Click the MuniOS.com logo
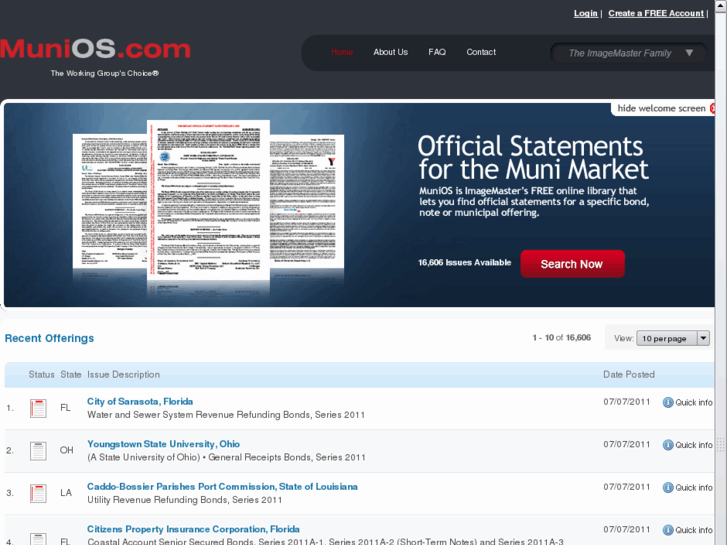Image resolution: width=727 pixels, height=545 pixels. tap(95, 49)
